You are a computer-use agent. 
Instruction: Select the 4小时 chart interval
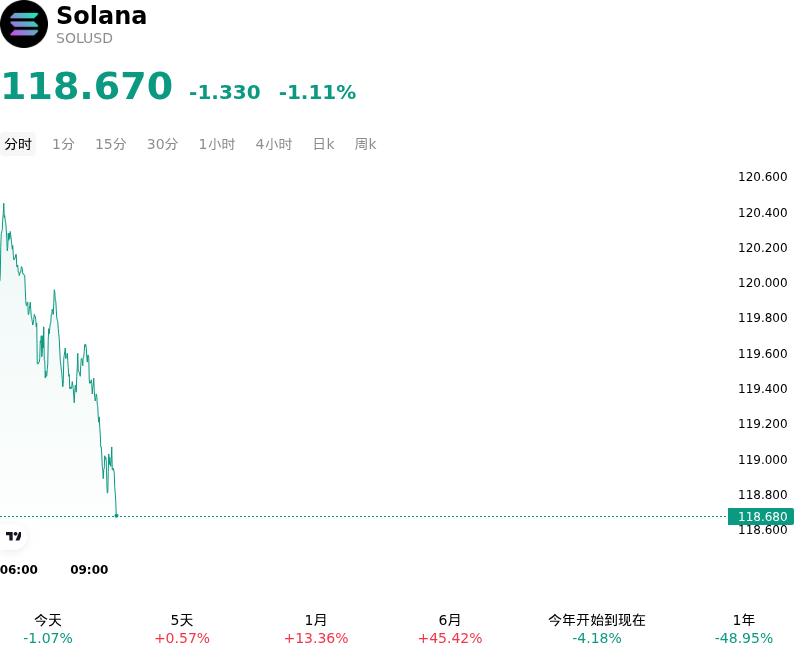[x=274, y=144]
